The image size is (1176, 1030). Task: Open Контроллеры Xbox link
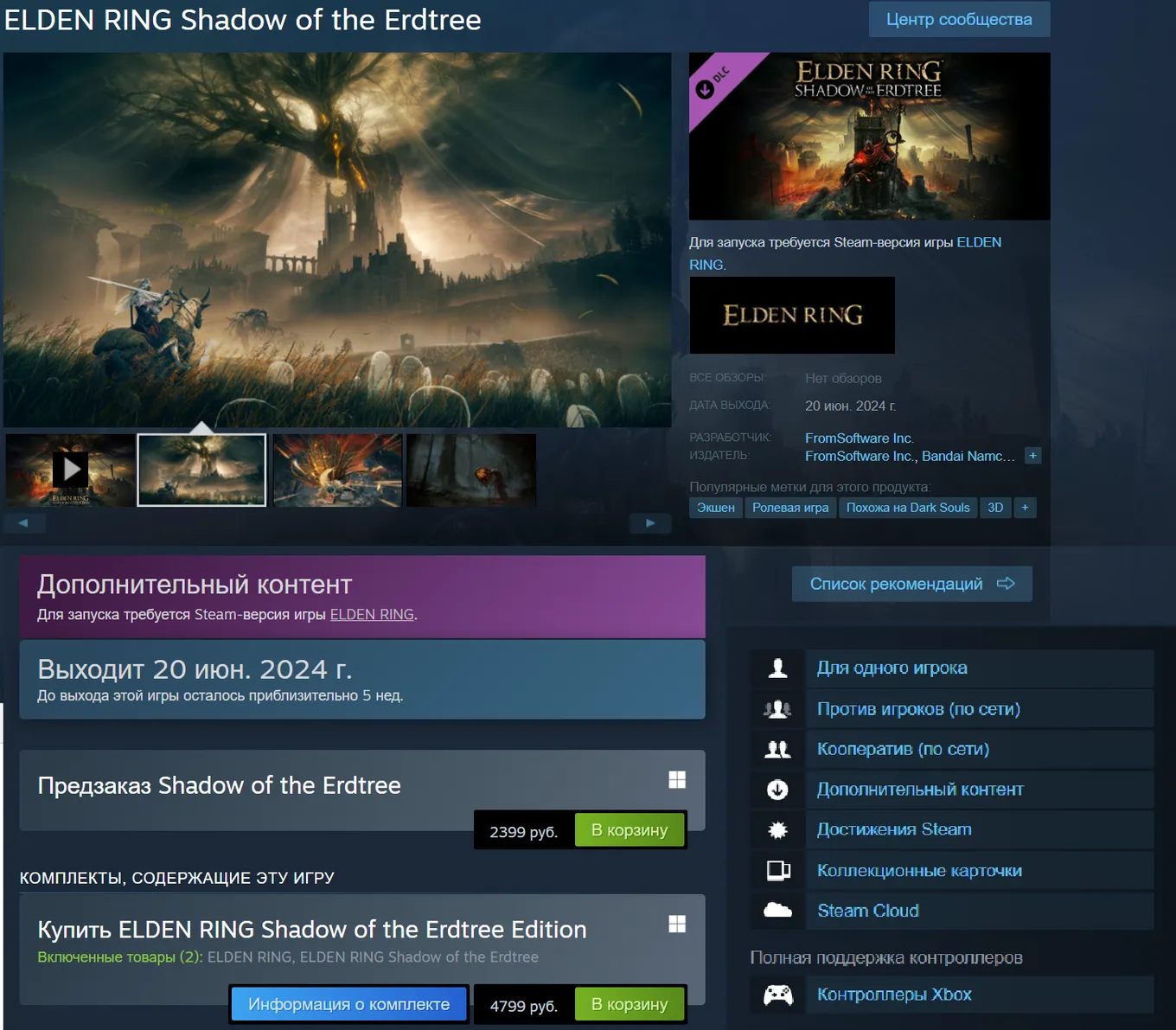[x=894, y=995]
